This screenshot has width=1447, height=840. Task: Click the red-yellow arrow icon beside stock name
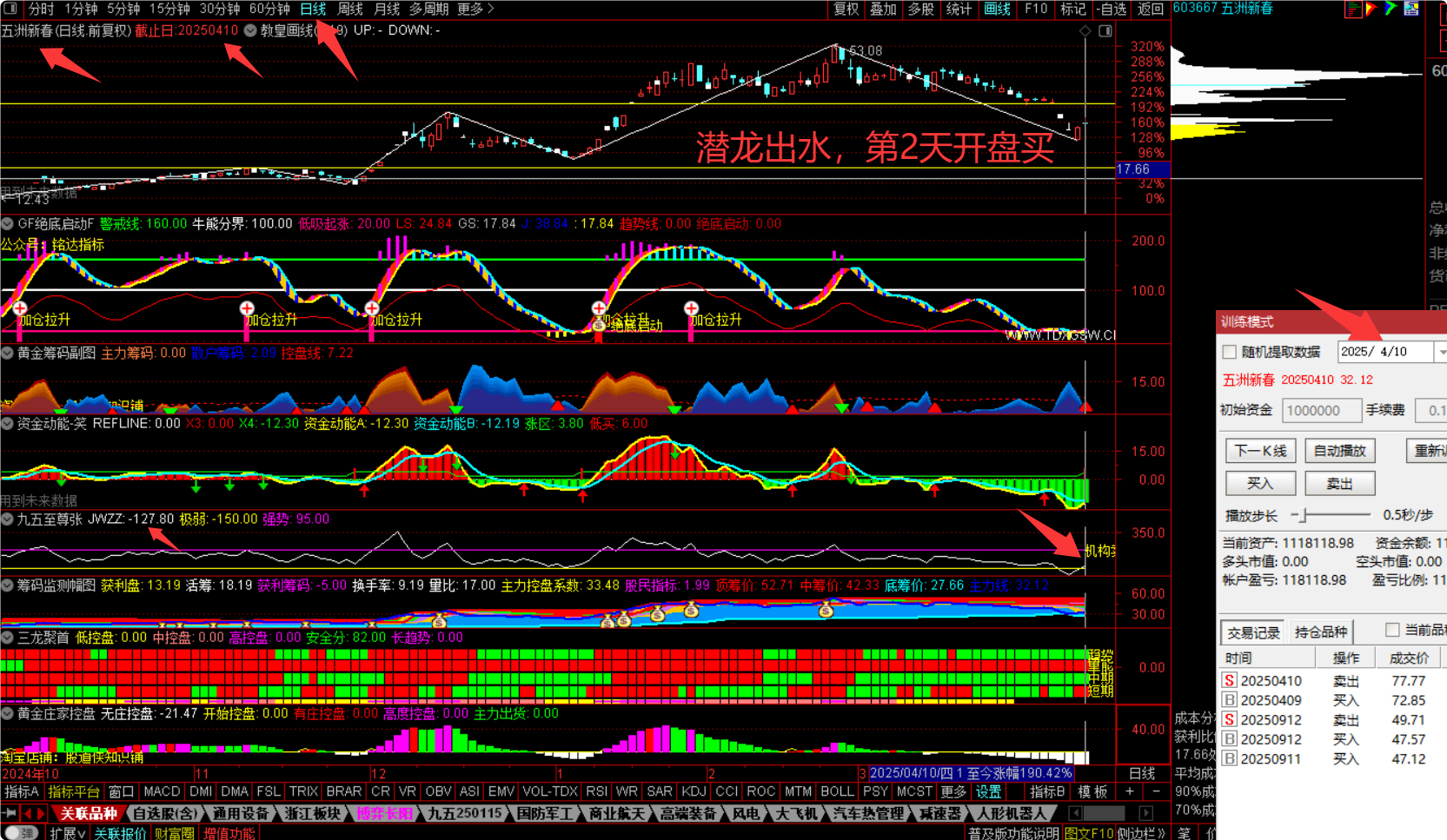1371,9
